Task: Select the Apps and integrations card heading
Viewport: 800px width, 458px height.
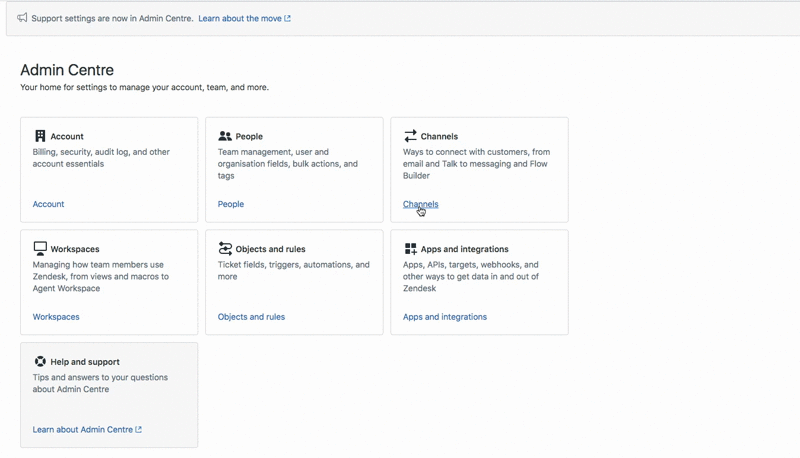Action: coord(465,249)
